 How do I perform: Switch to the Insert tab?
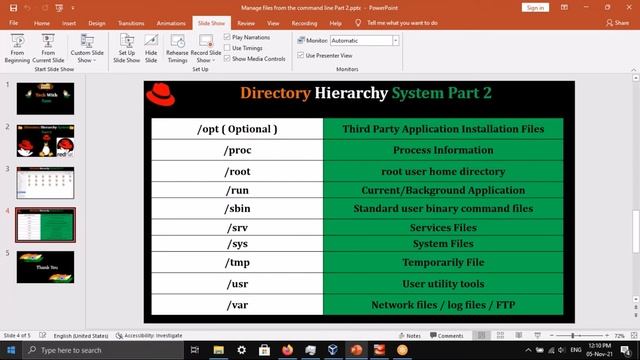(69, 23)
